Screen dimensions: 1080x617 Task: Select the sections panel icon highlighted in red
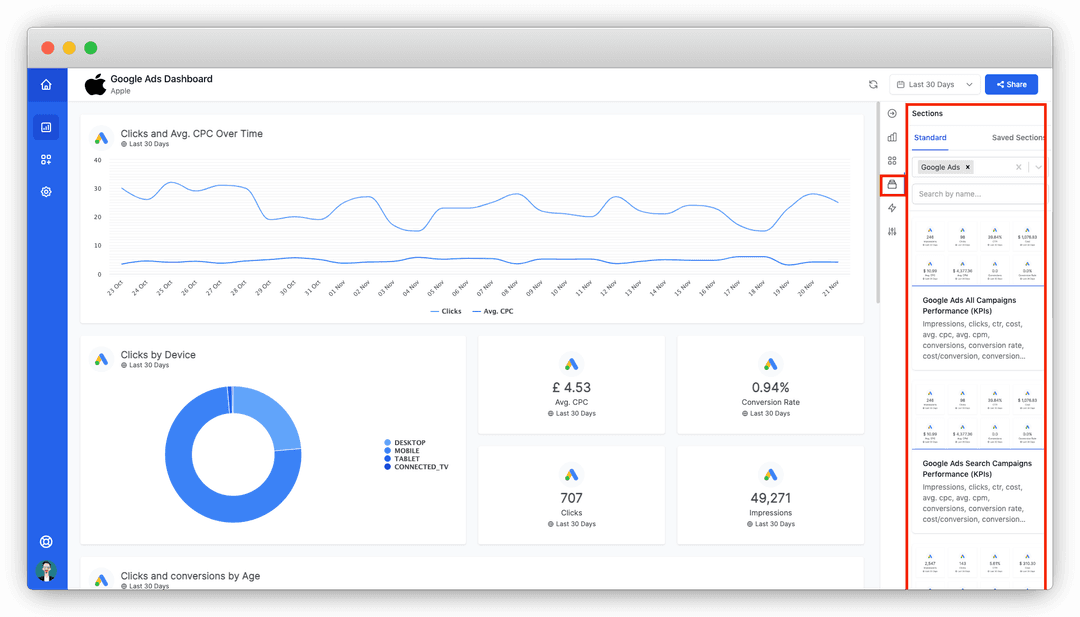click(892, 185)
